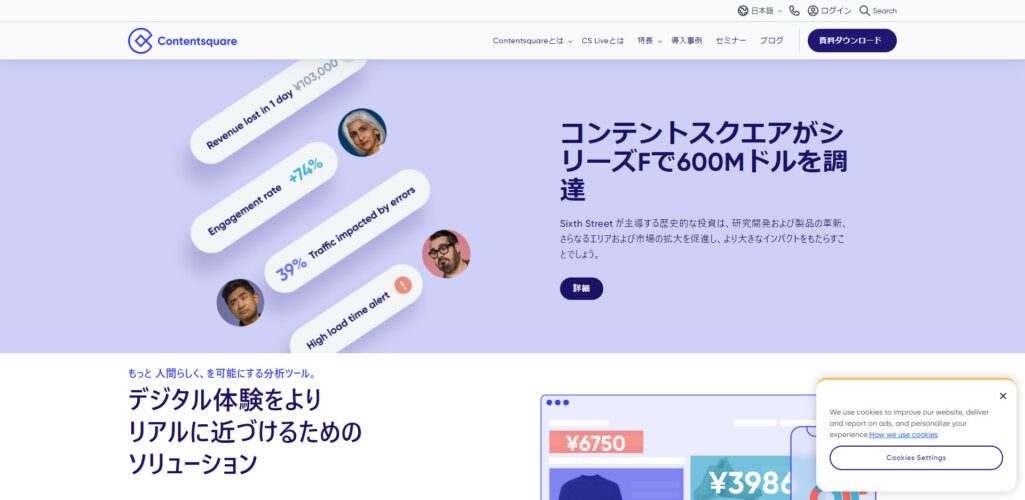Open the 導入事例 menu item
The width and height of the screenshot is (1025, 500).
coord(686,41)
